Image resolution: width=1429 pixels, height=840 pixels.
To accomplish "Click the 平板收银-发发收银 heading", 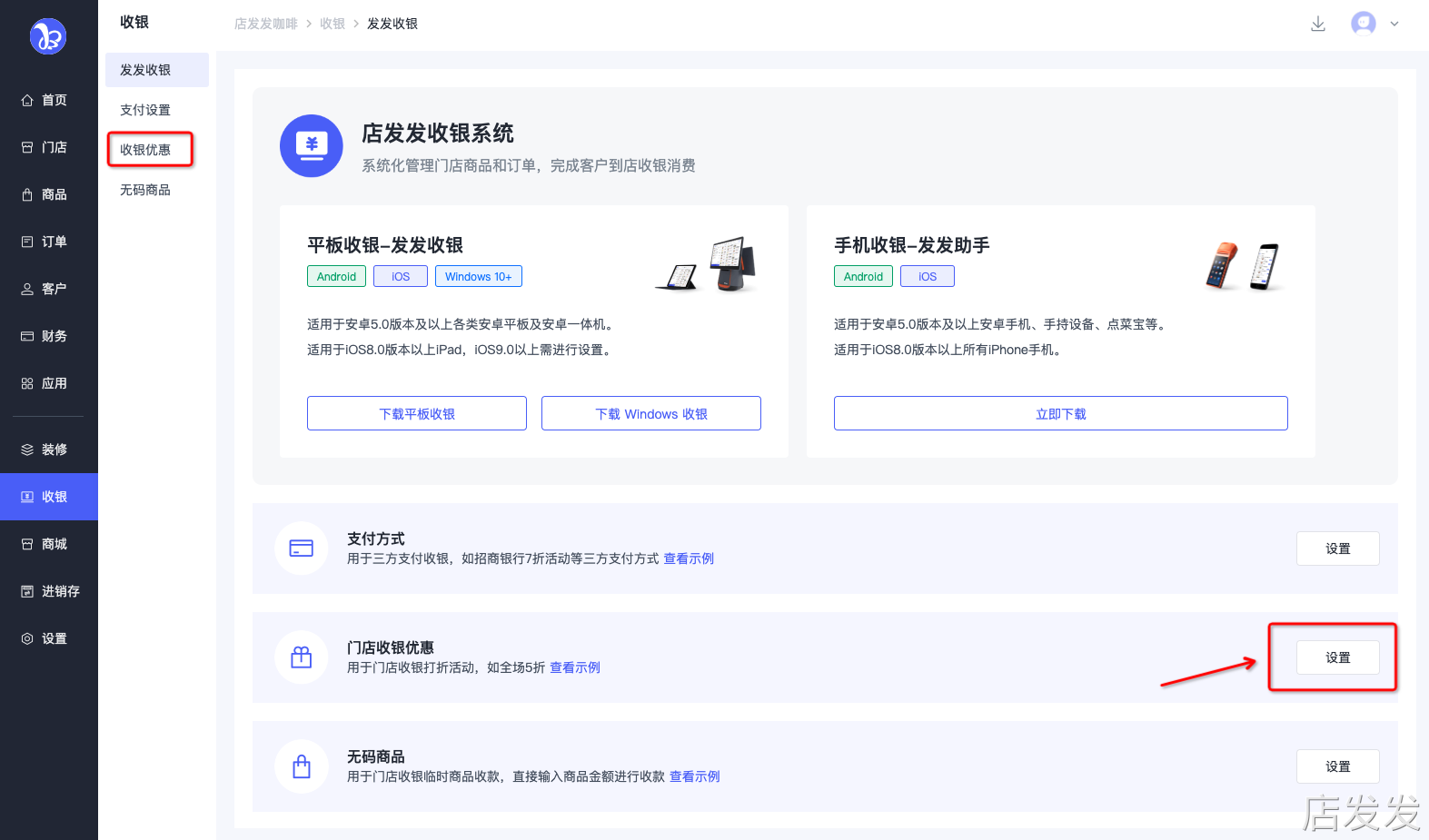I will tap(385, 245).
